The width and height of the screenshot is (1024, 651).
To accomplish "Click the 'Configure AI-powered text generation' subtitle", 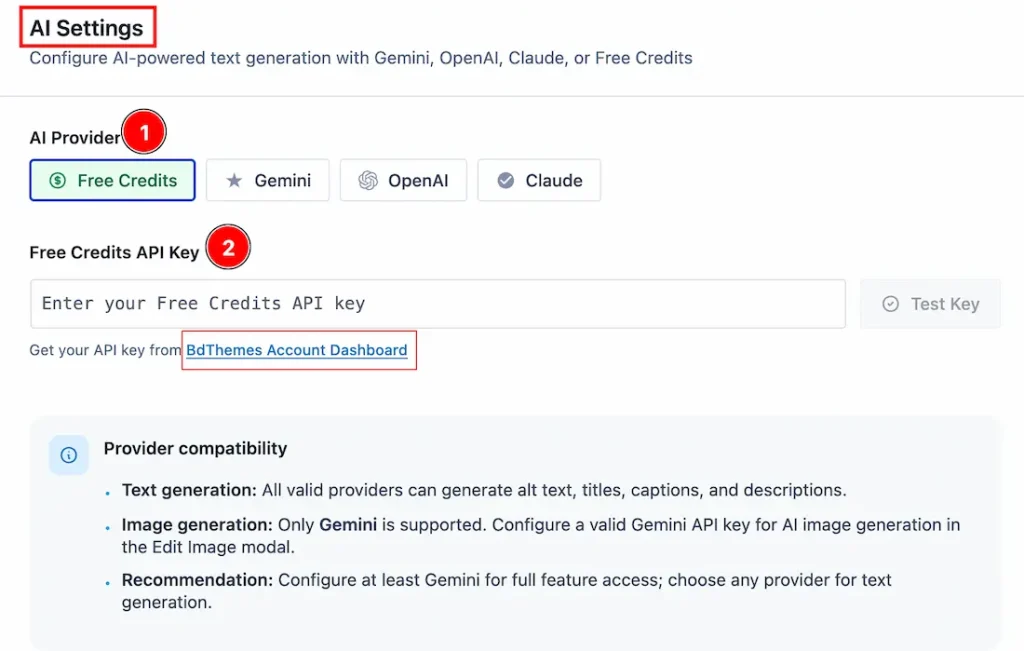I will 360,58.
